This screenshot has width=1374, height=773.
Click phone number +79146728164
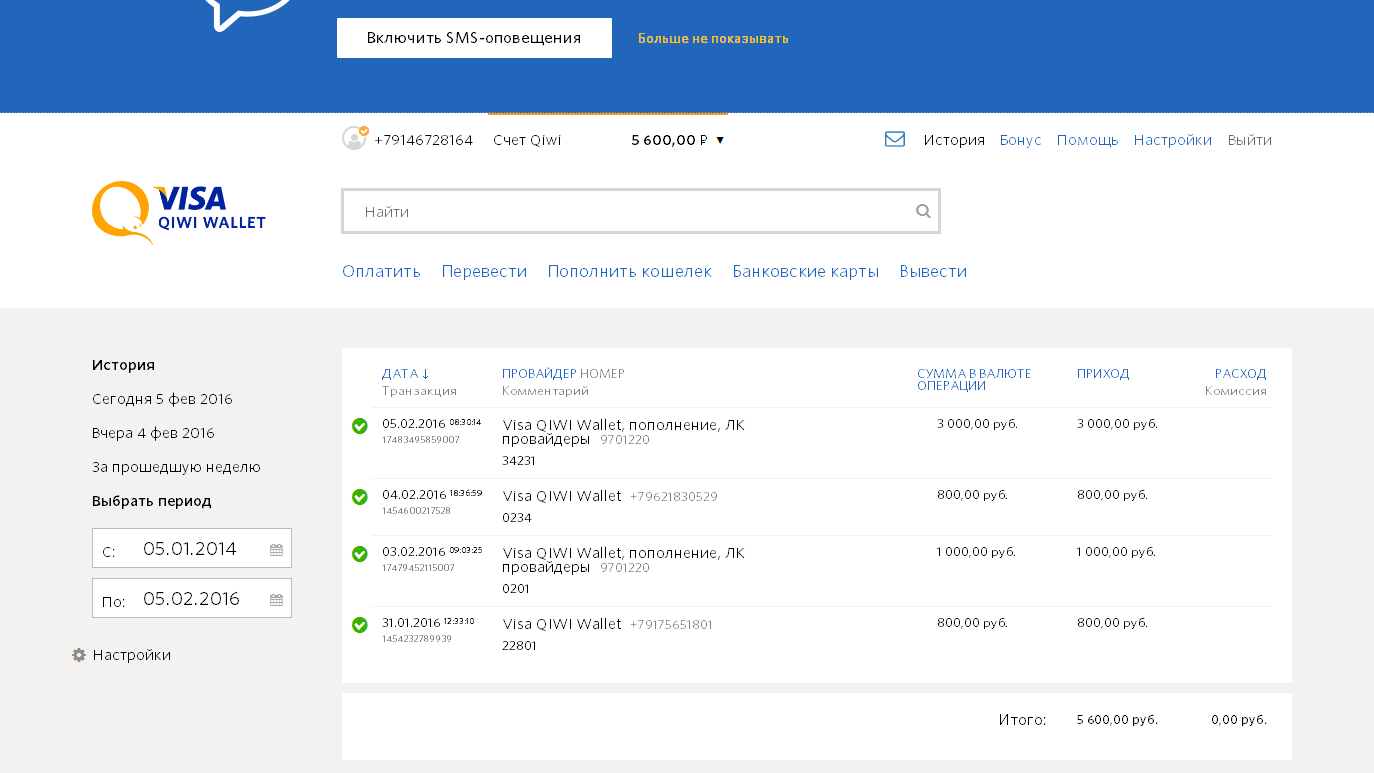point(423,140)
